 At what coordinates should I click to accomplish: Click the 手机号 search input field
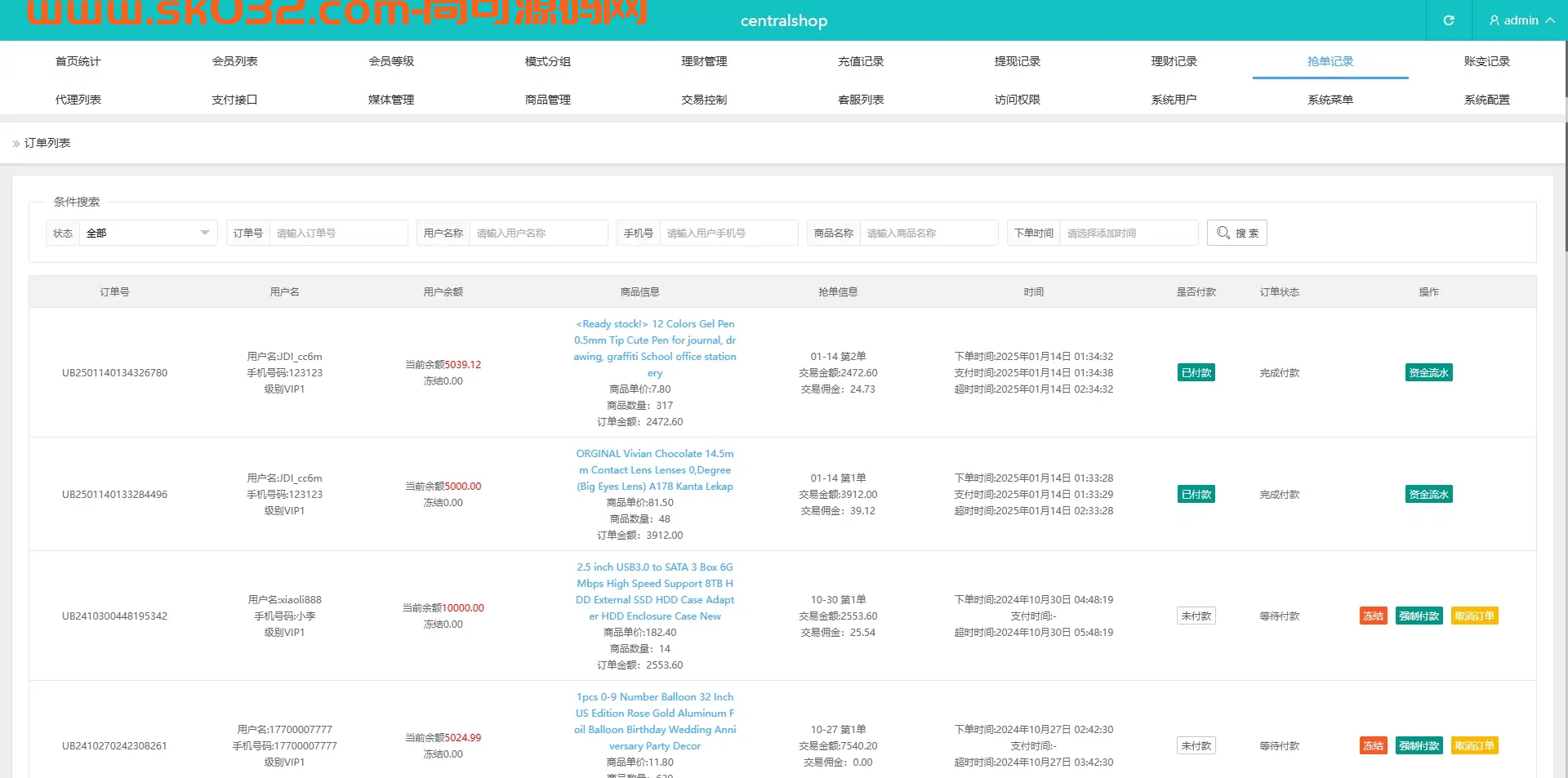click(728, 233)
